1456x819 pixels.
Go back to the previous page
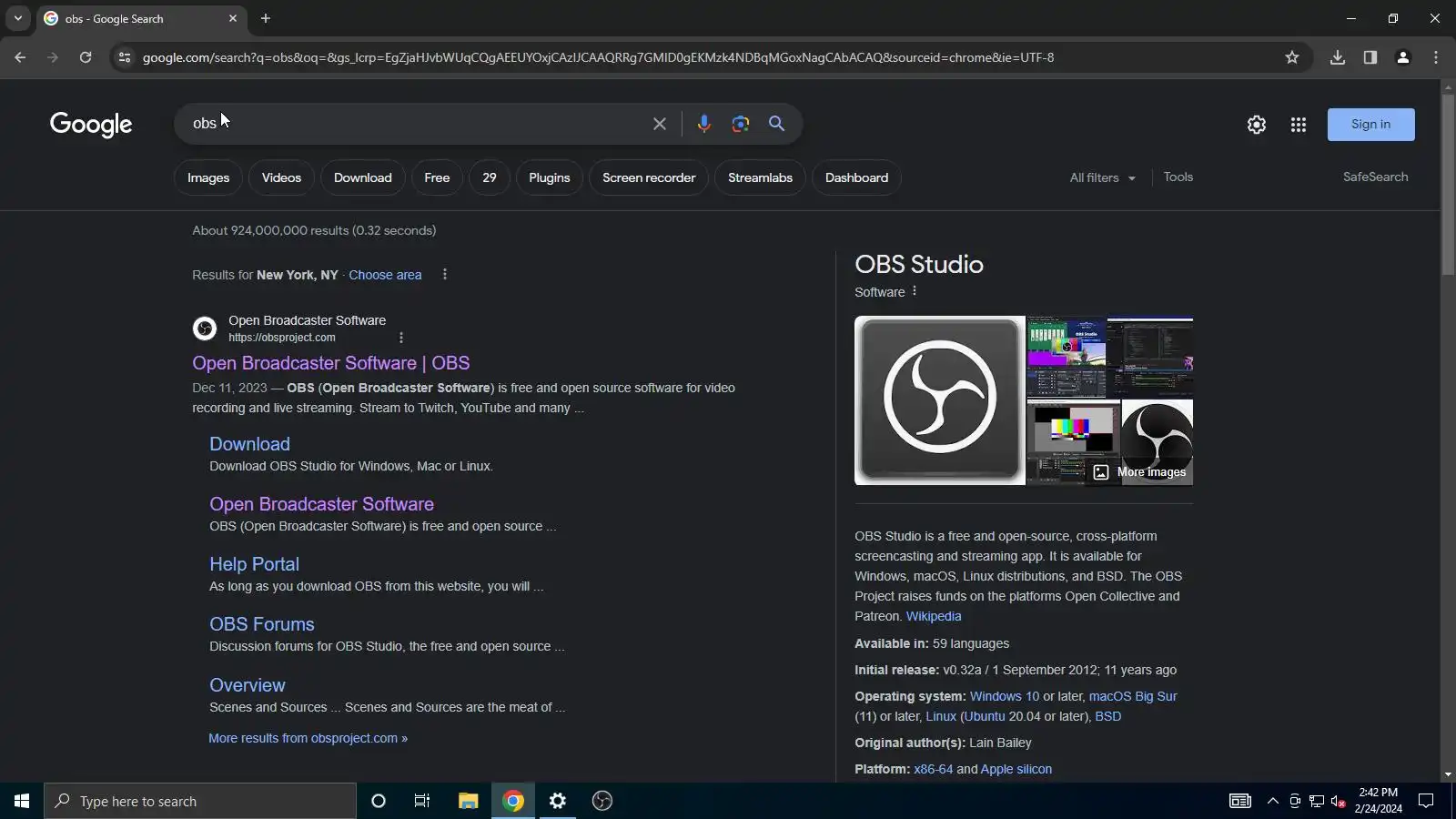point(20,57)
